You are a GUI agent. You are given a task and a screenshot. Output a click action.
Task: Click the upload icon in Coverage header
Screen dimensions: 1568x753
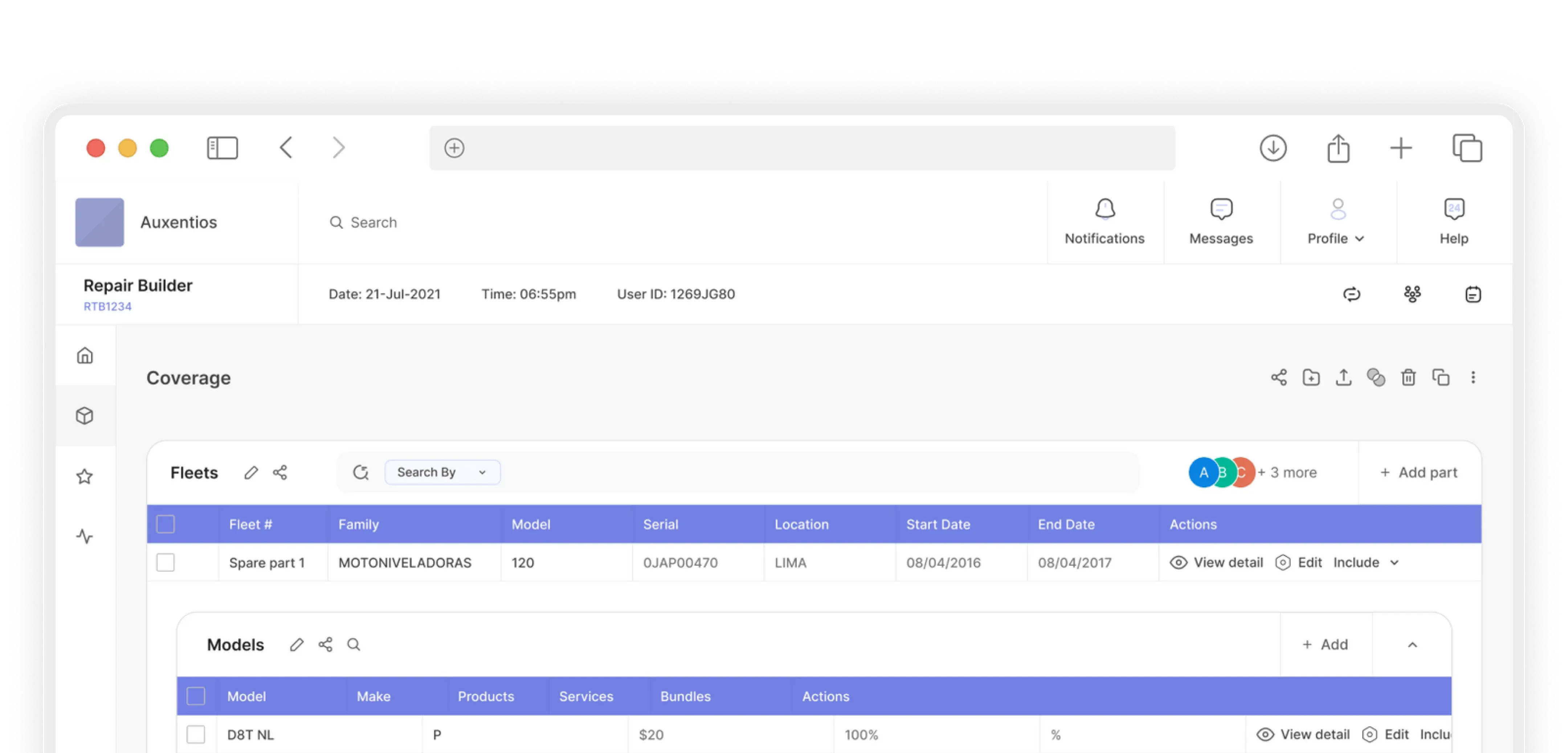click(1343, 377)
